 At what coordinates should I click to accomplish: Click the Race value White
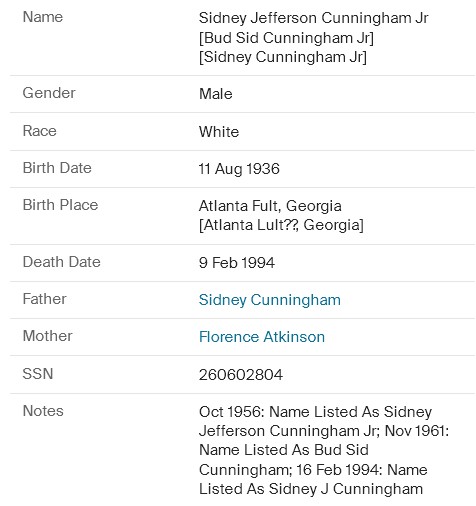219,132
